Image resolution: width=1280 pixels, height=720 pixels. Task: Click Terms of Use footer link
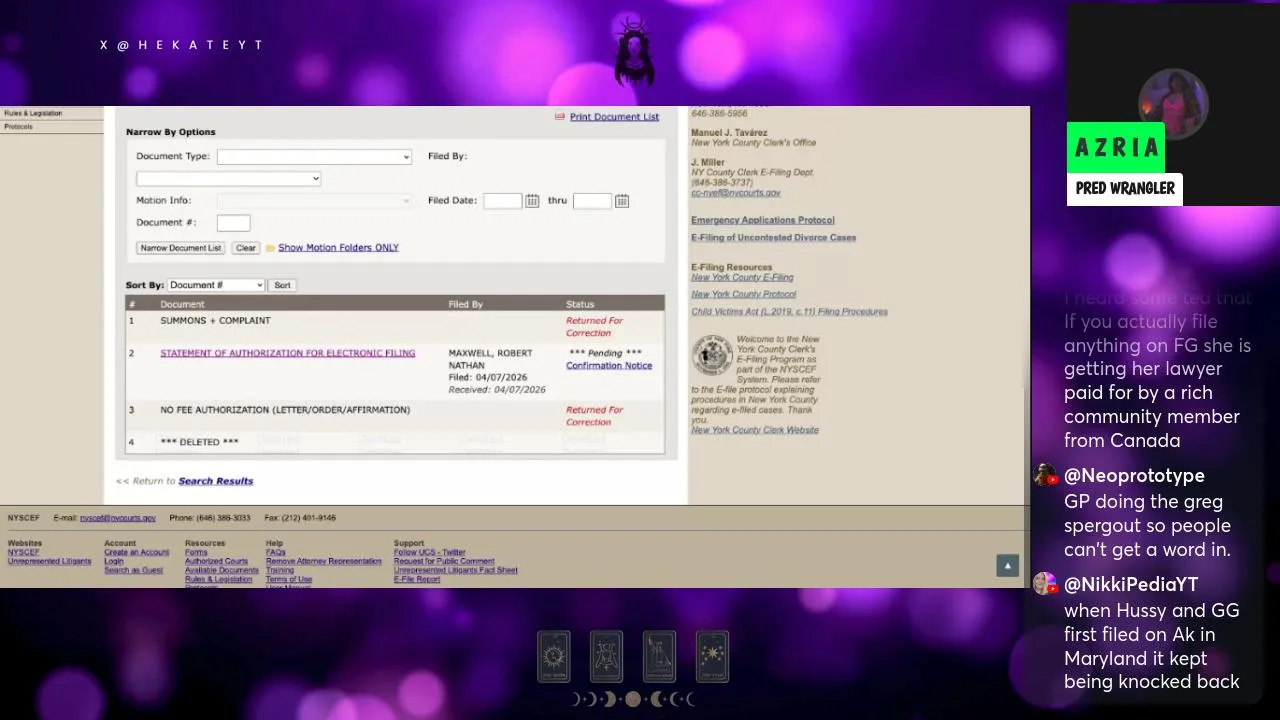[289, 579]
